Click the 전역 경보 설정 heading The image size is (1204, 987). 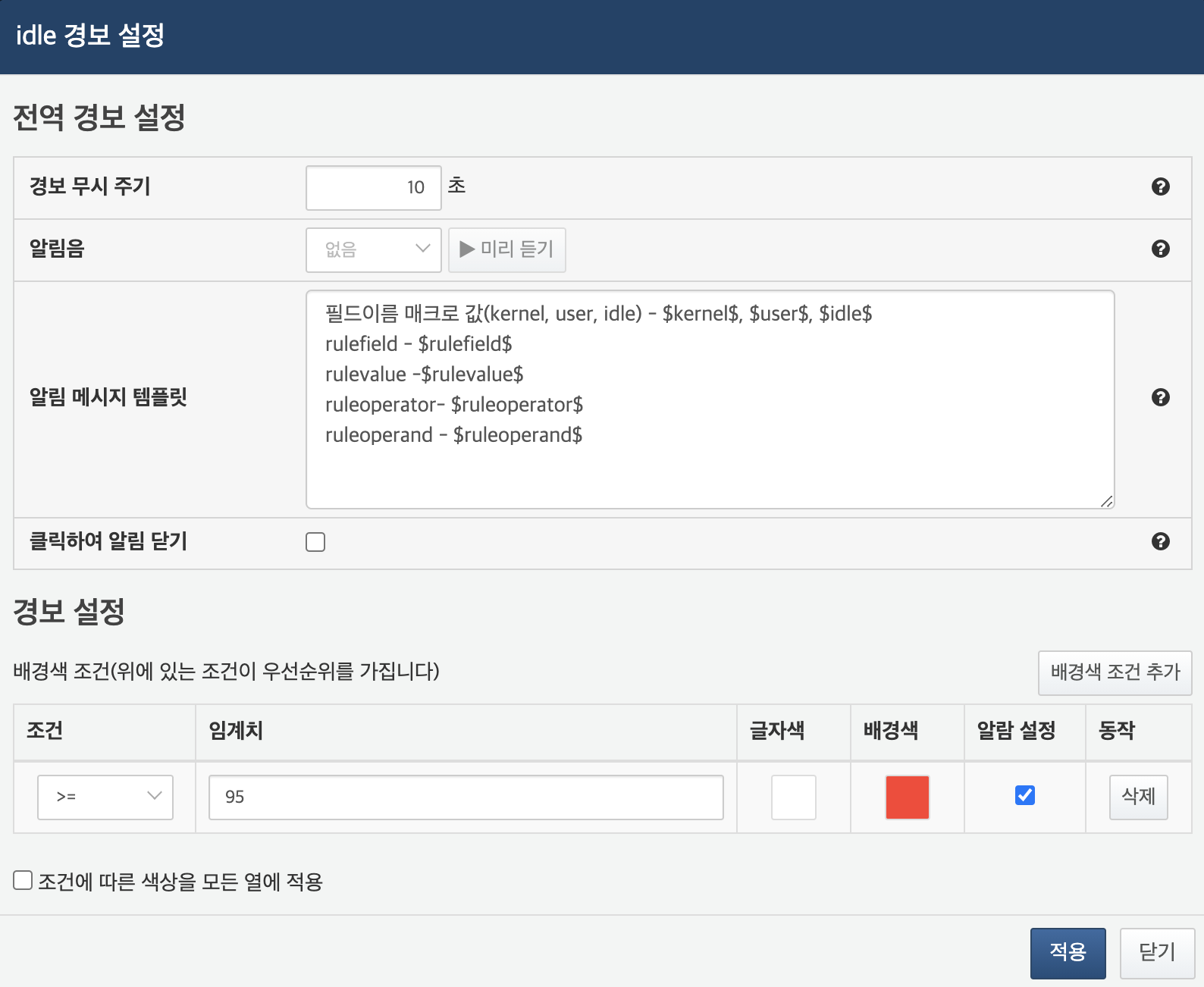[99, 117]
